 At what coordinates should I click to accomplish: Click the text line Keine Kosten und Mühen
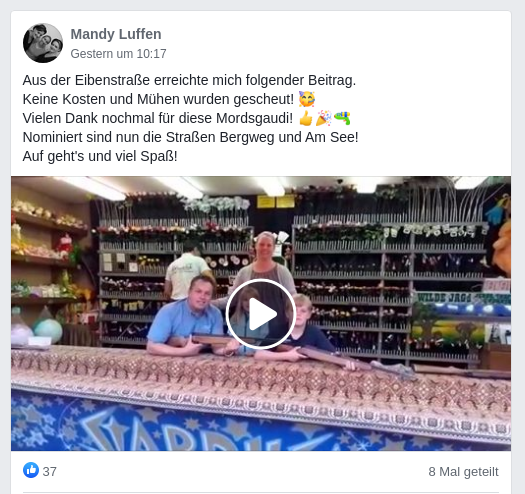158,99
